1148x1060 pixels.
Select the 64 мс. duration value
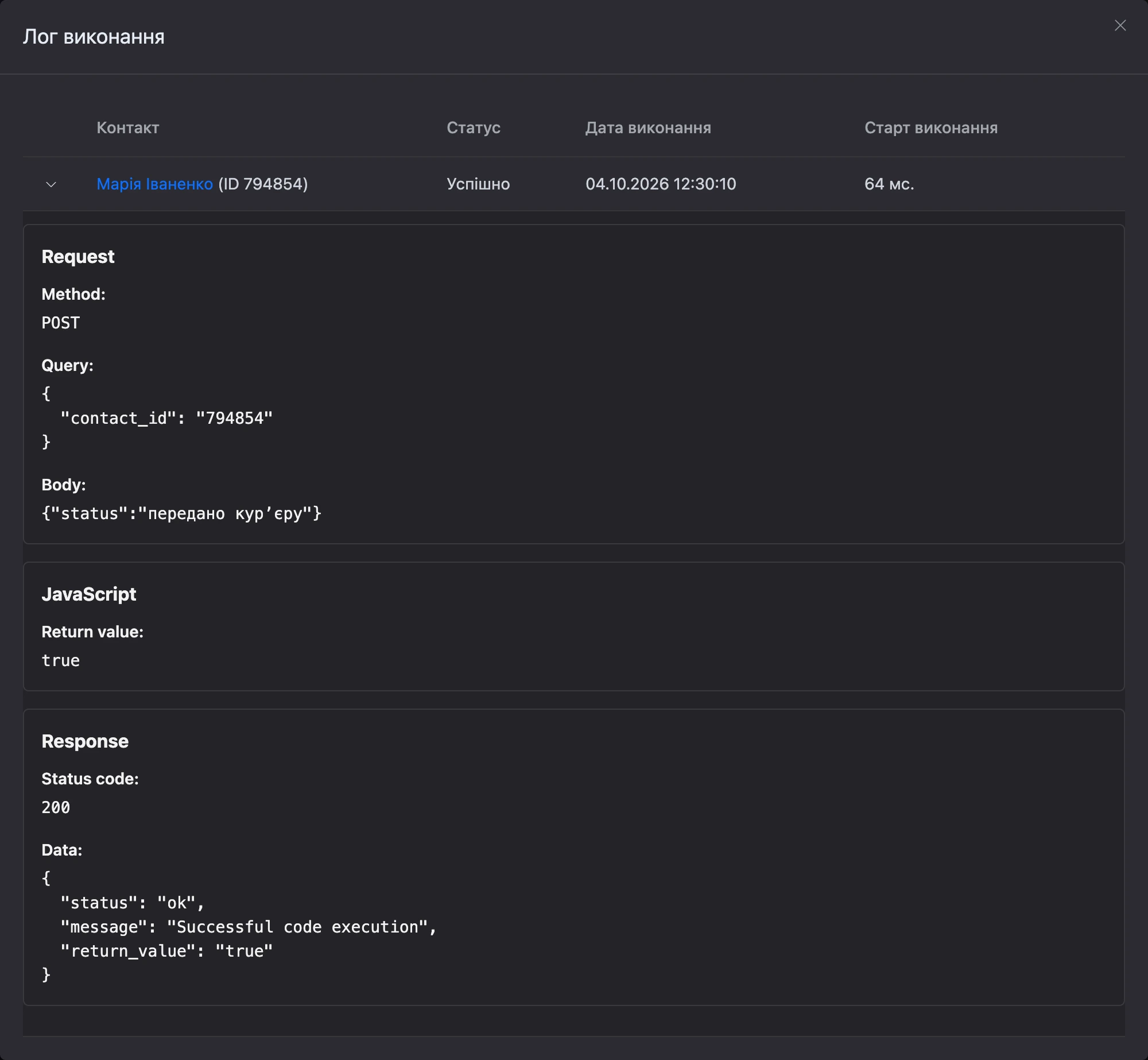click(x=889, y=184)
